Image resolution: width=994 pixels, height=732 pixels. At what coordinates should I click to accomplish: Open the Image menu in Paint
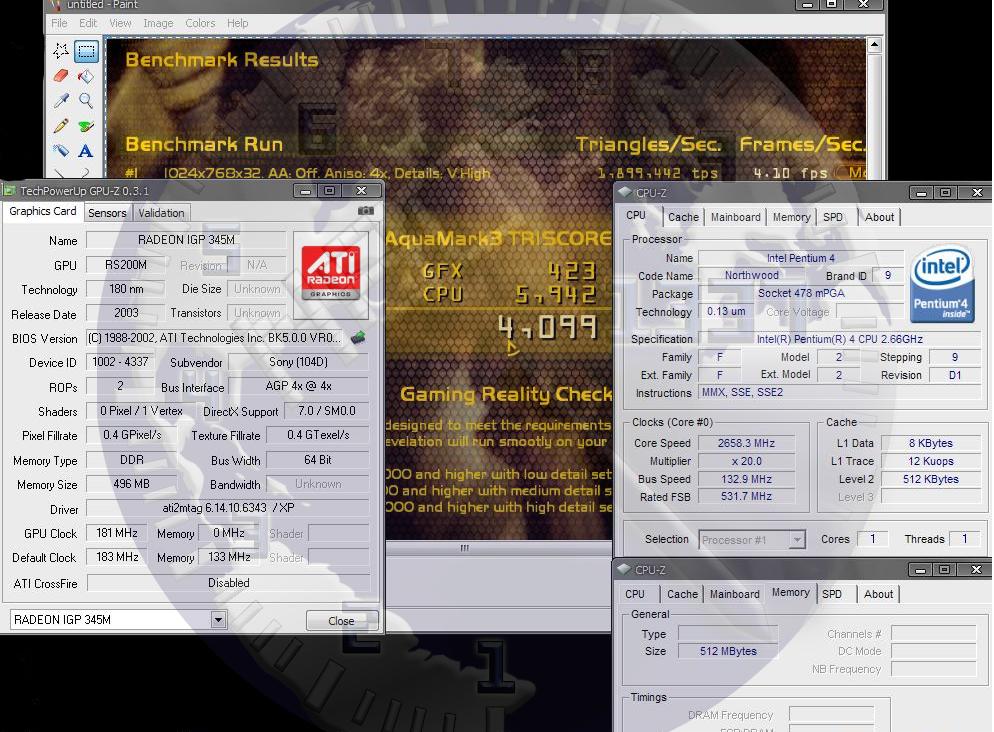coord(158,23)
